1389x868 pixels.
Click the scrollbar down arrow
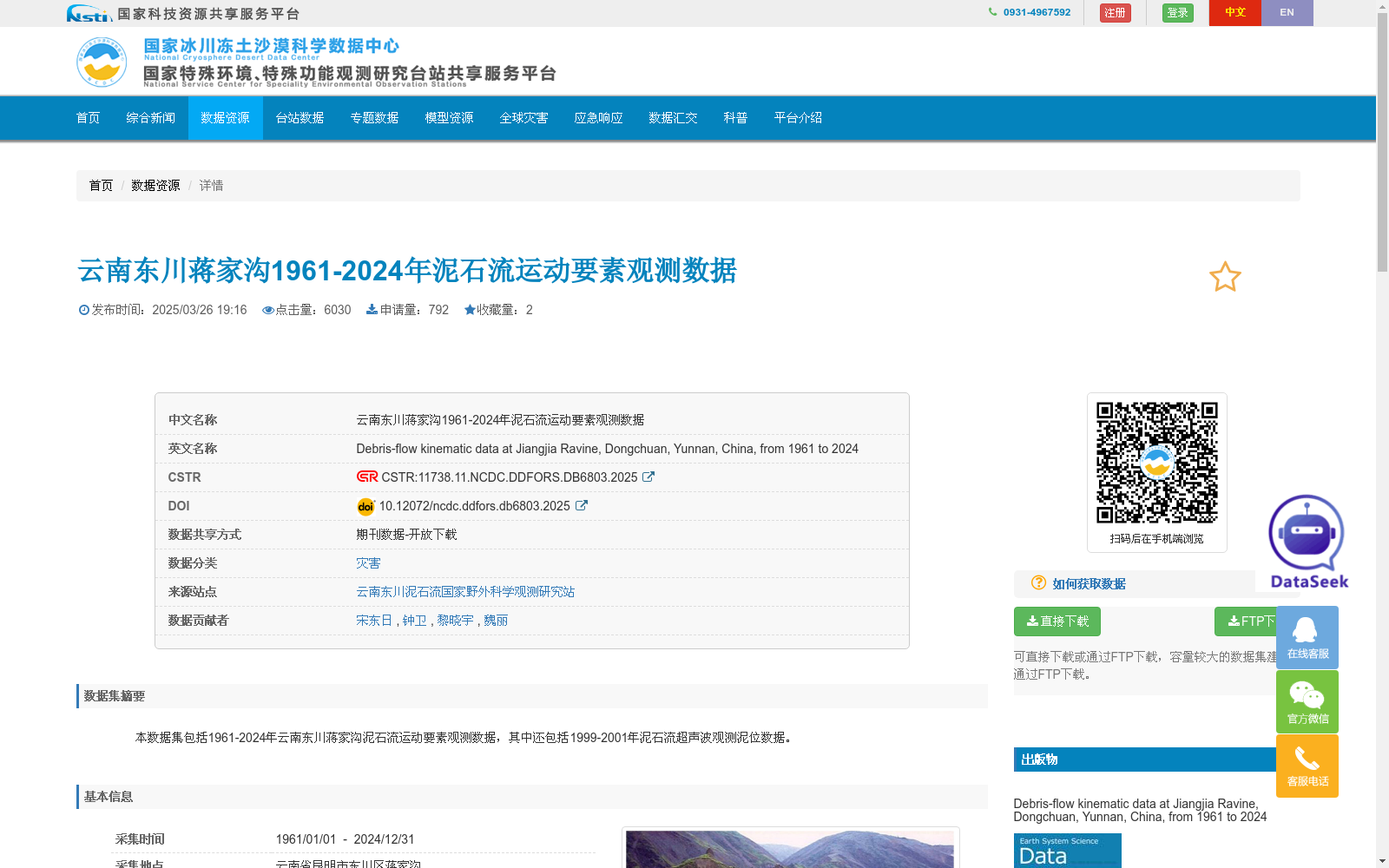pos(1382,861)
